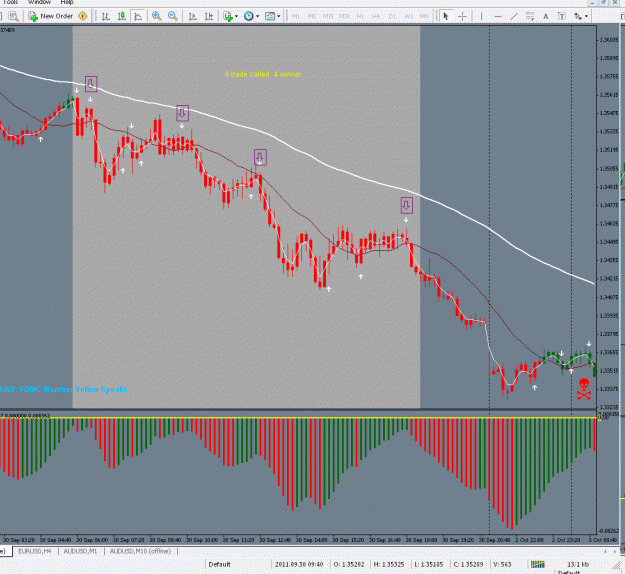Select the M30 timeframe button

344,16
